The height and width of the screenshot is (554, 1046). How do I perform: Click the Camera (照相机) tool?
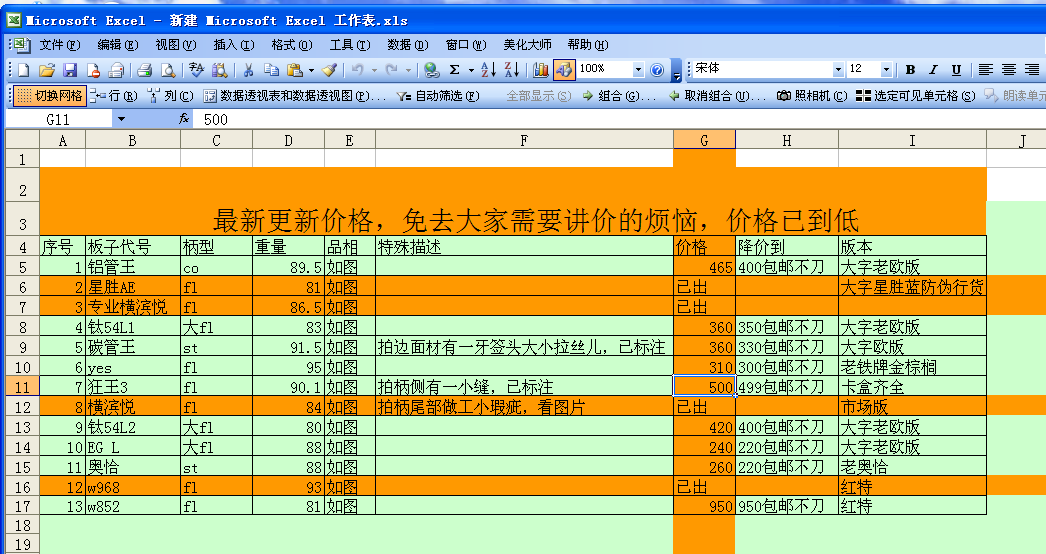pyautogui.click(x=812, y=96)
